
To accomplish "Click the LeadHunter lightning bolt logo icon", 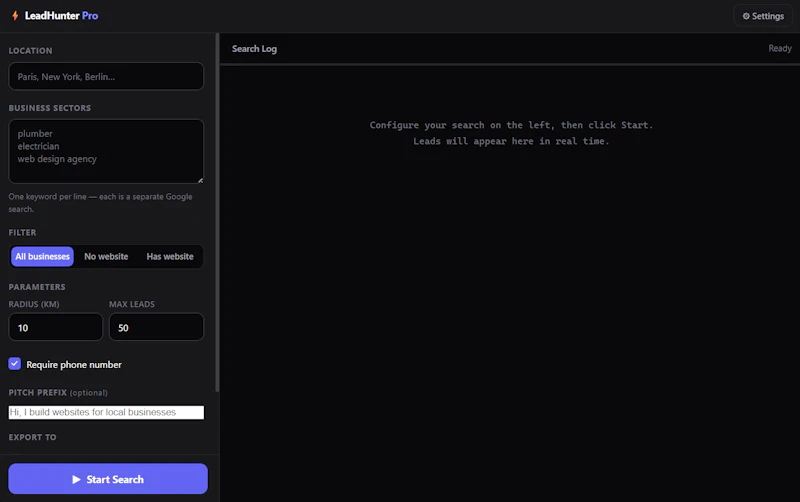I will point(15,16).
